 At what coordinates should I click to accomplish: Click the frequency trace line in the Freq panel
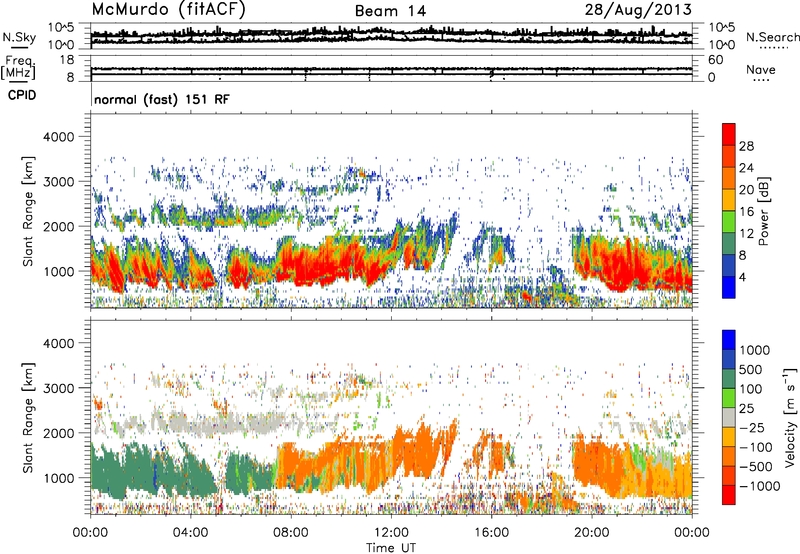click(x=391, y=69)
